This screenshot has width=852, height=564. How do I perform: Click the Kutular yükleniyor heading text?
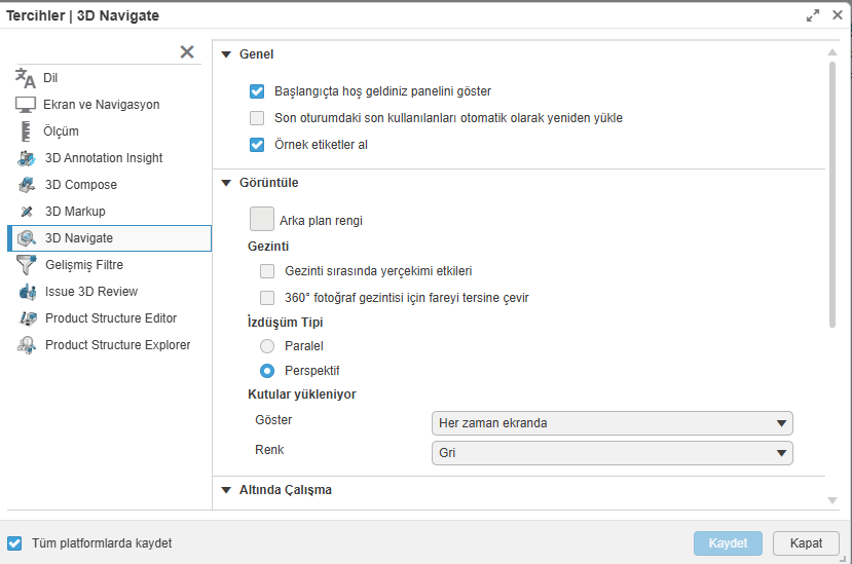point(302,394)
